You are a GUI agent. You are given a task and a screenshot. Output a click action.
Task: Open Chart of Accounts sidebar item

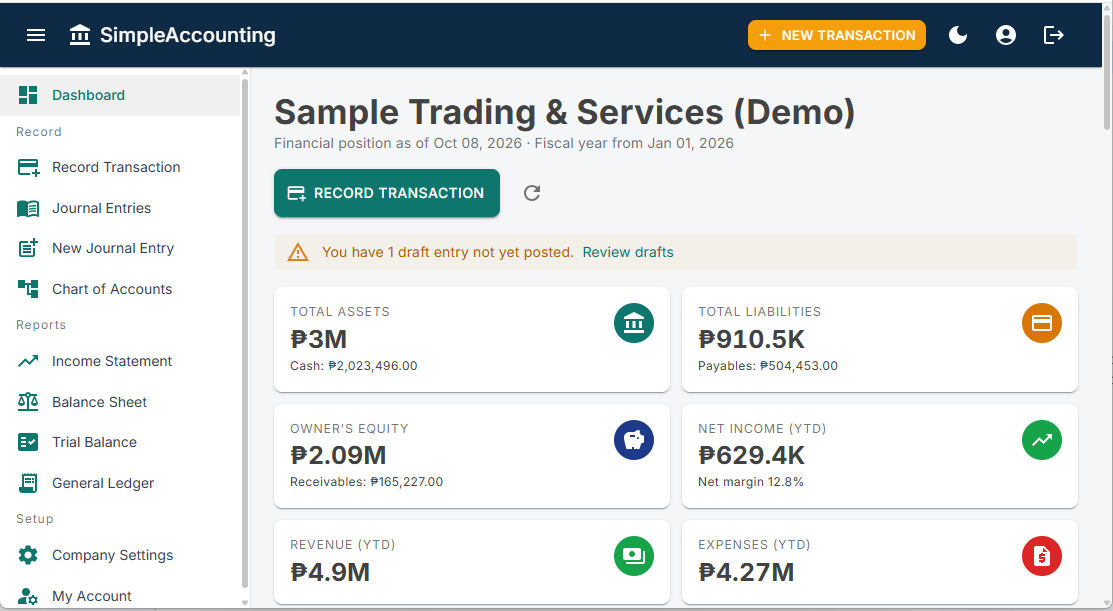120,289
